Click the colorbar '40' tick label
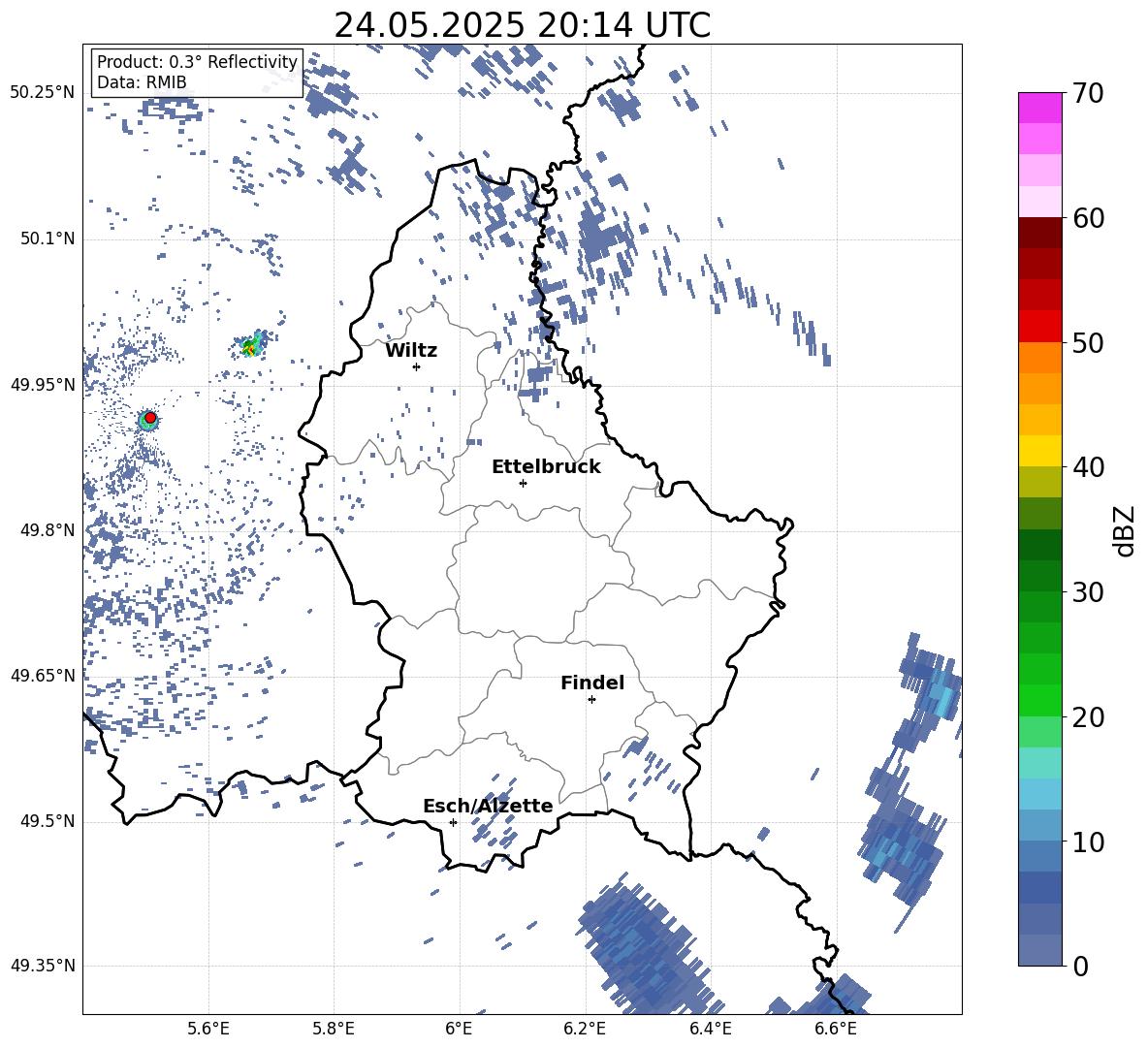This screenshot has height=1048, width=1148. (x=1088, y=467)
